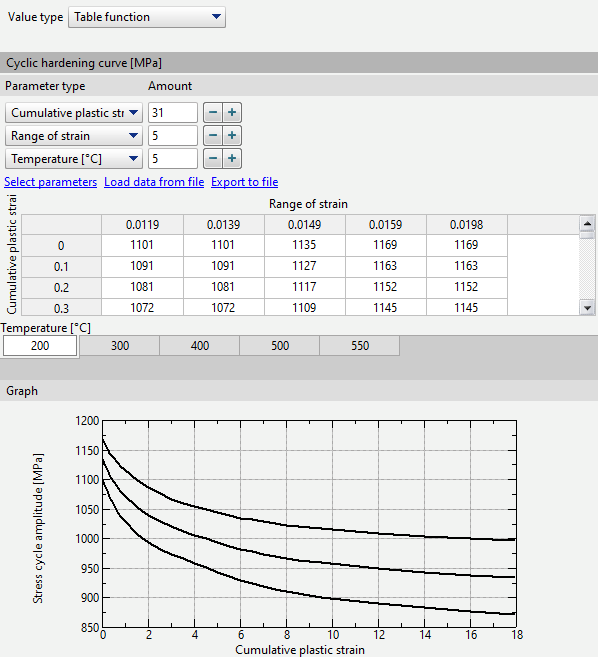Select row header 0
Screen dimensions: 598x657
point(61,246)
